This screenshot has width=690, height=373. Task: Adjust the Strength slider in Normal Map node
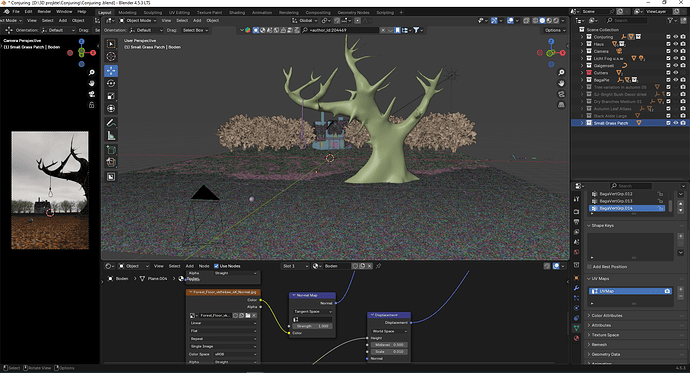(x=312, y=326)
